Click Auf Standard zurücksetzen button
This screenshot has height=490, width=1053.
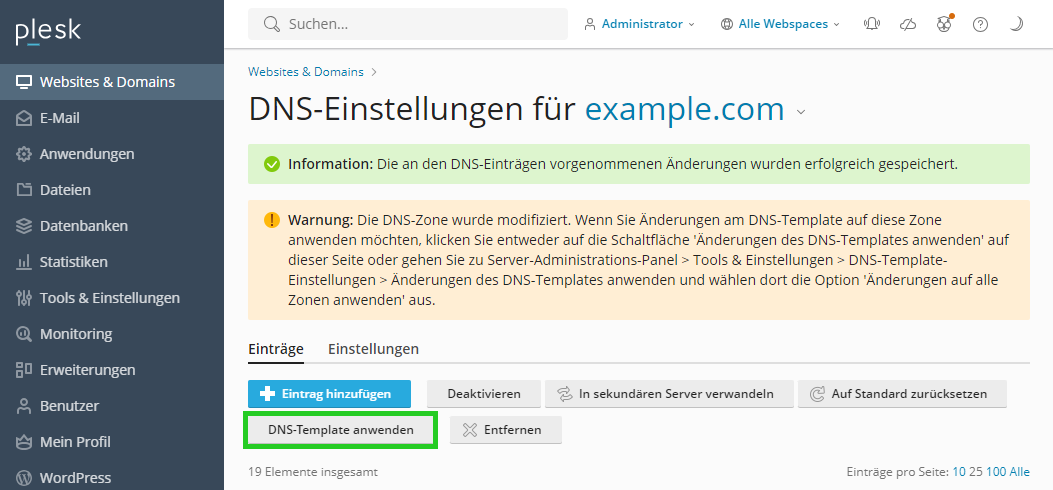[902, 394]
